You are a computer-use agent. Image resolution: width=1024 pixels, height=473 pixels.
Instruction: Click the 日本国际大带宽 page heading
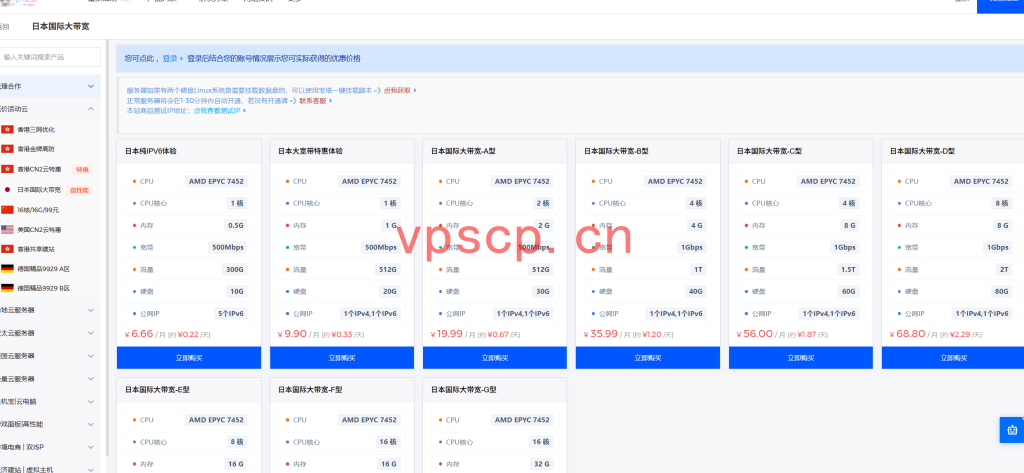tap(61, 27)
